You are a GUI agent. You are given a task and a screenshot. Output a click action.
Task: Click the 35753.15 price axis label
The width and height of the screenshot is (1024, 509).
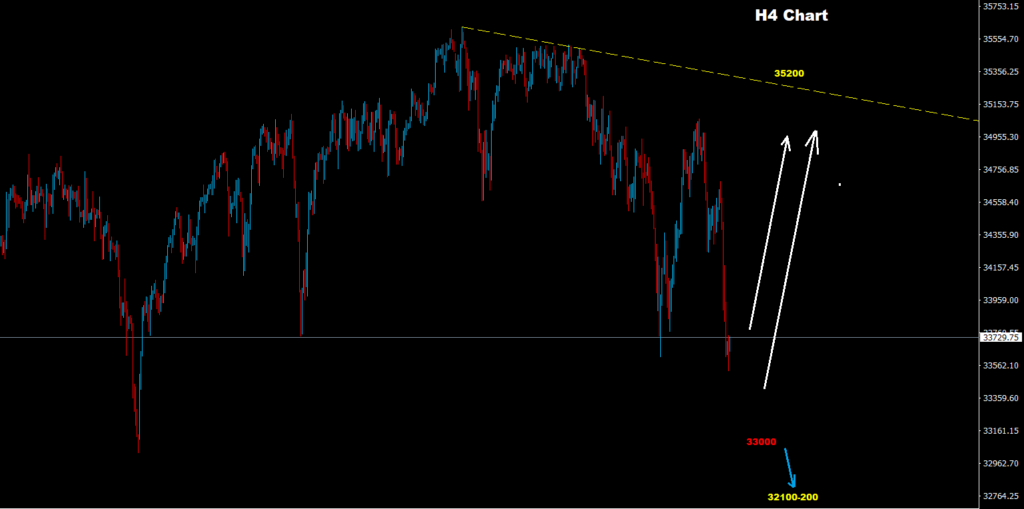point(1001,7)
